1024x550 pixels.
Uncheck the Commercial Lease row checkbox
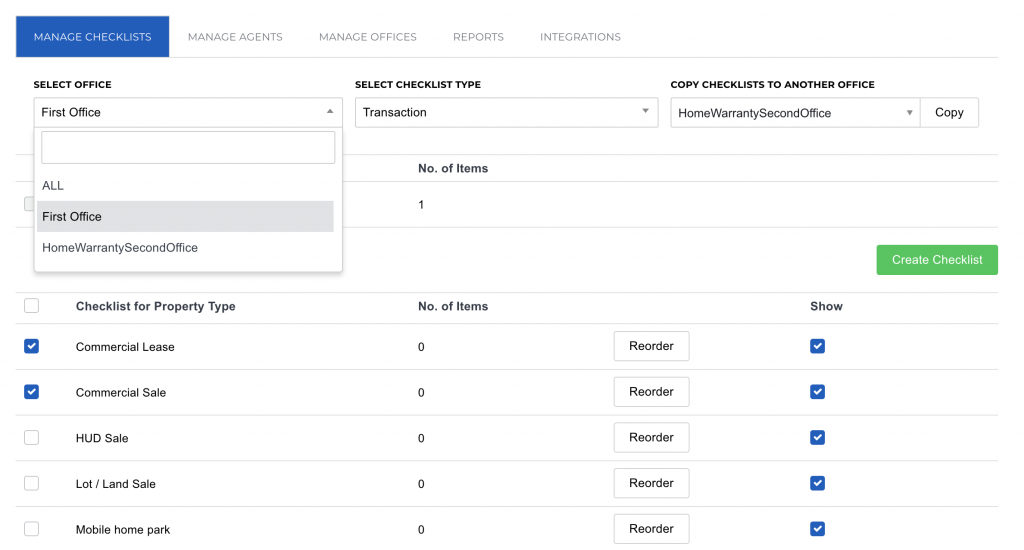click(x=31, y=346)
